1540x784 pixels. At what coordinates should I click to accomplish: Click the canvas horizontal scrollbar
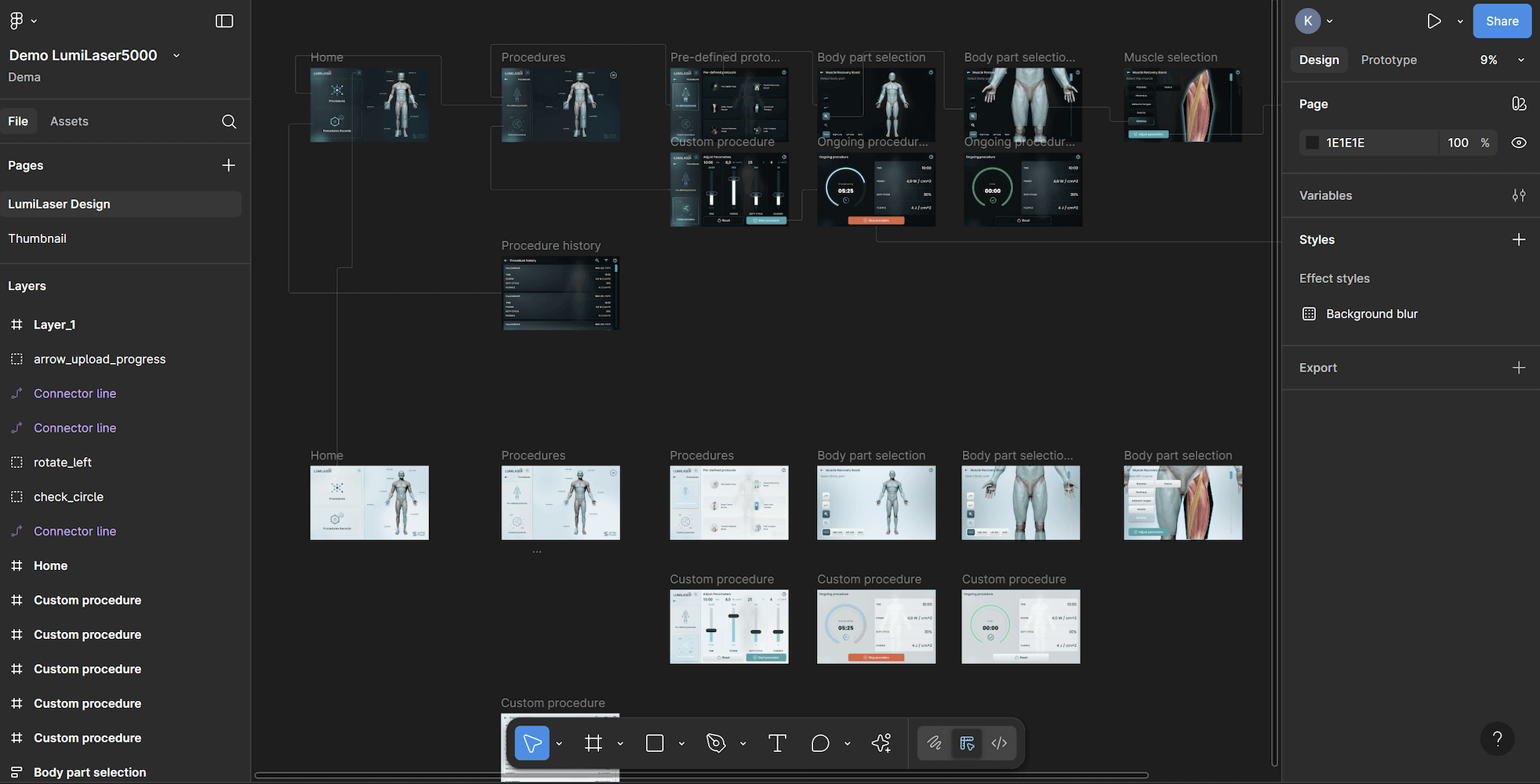pos(702,775)
